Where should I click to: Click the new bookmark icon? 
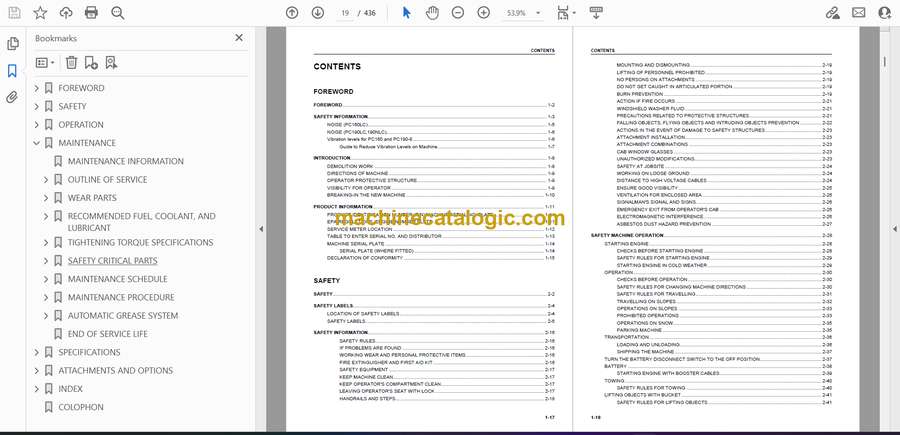click(x=91, y=63)
